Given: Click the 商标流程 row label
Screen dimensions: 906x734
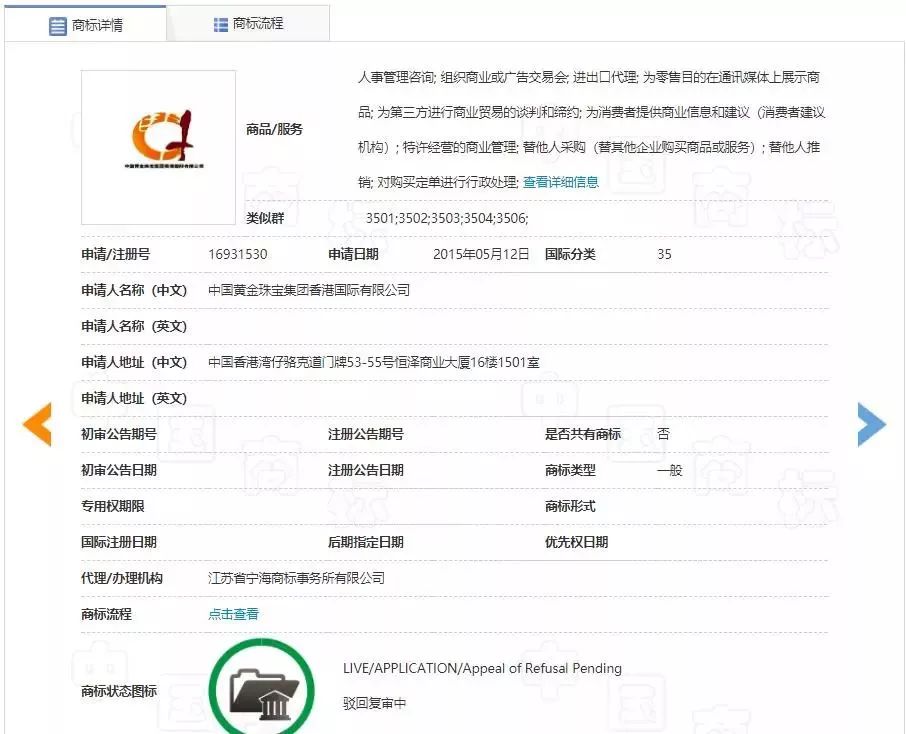Looking at the screenshot, I should click(106, 614).
